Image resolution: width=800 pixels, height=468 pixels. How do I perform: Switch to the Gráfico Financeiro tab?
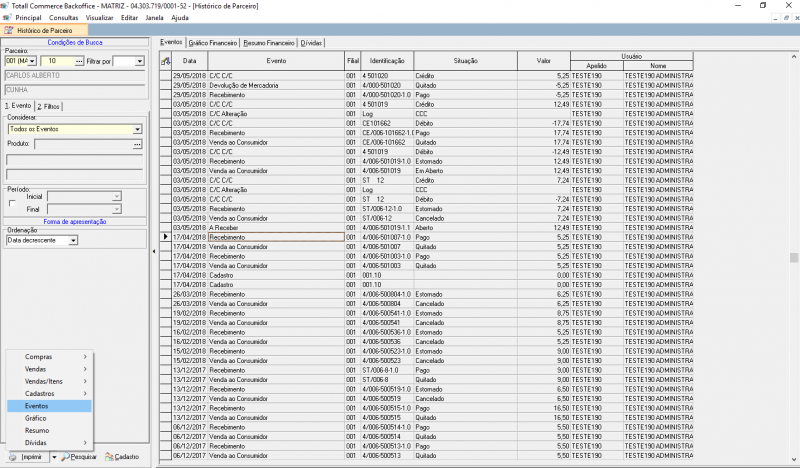(212, 44)
